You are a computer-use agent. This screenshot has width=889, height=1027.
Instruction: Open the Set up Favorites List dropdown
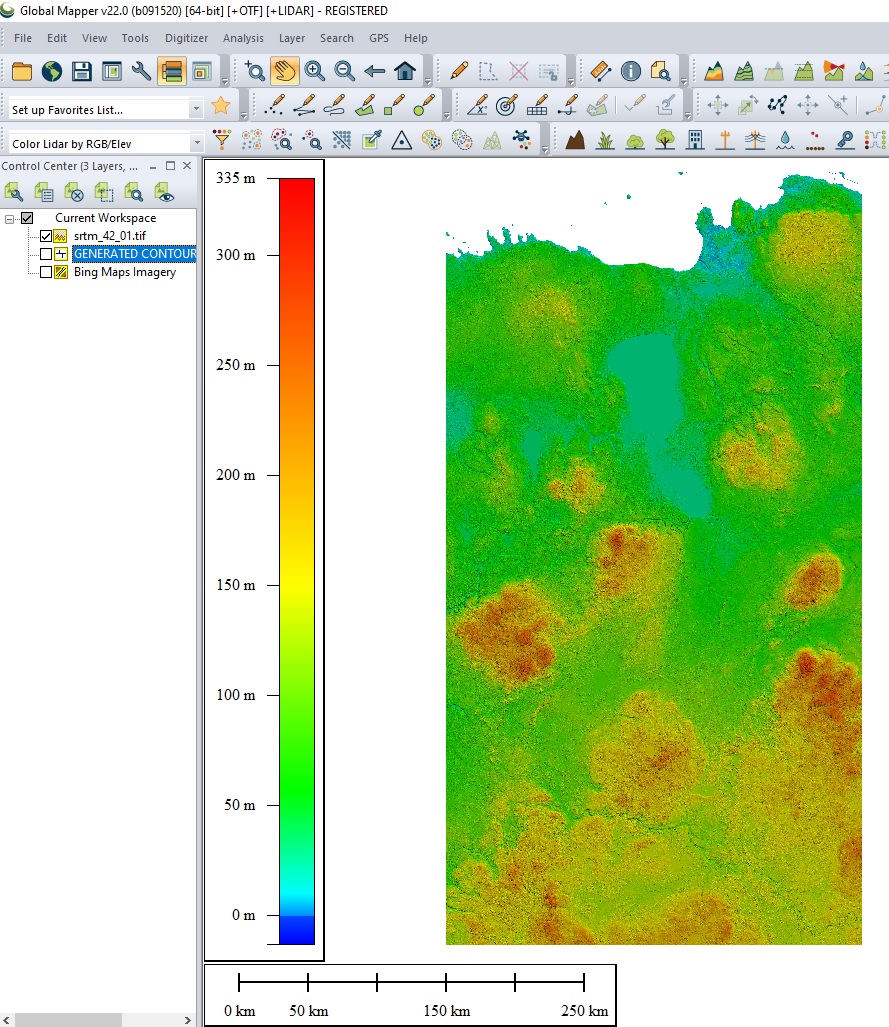(x=196, y=109)
